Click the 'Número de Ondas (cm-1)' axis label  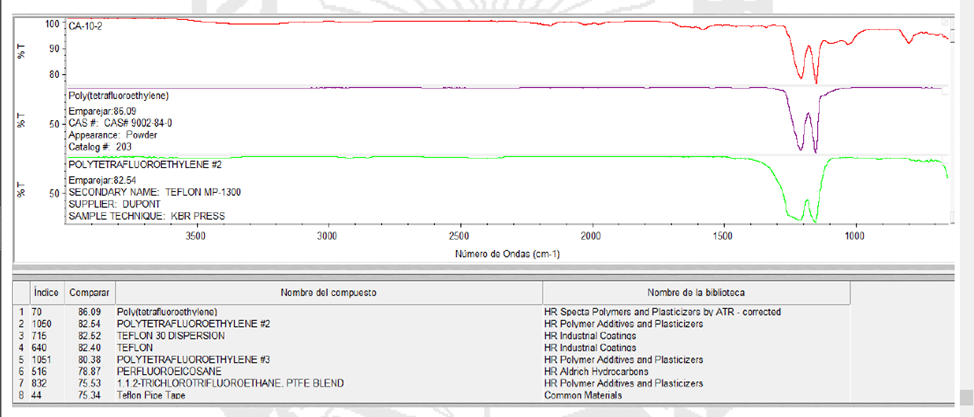(x=507, y=254)
